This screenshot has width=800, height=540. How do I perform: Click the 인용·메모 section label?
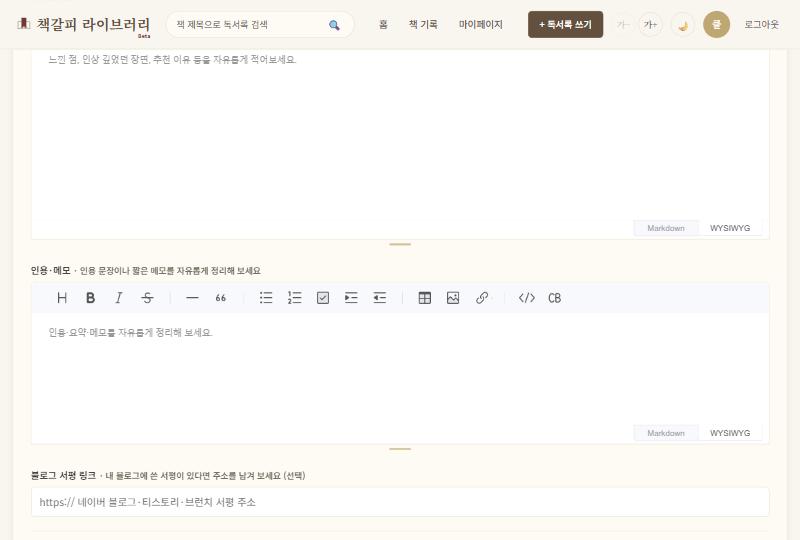point(51,271)
